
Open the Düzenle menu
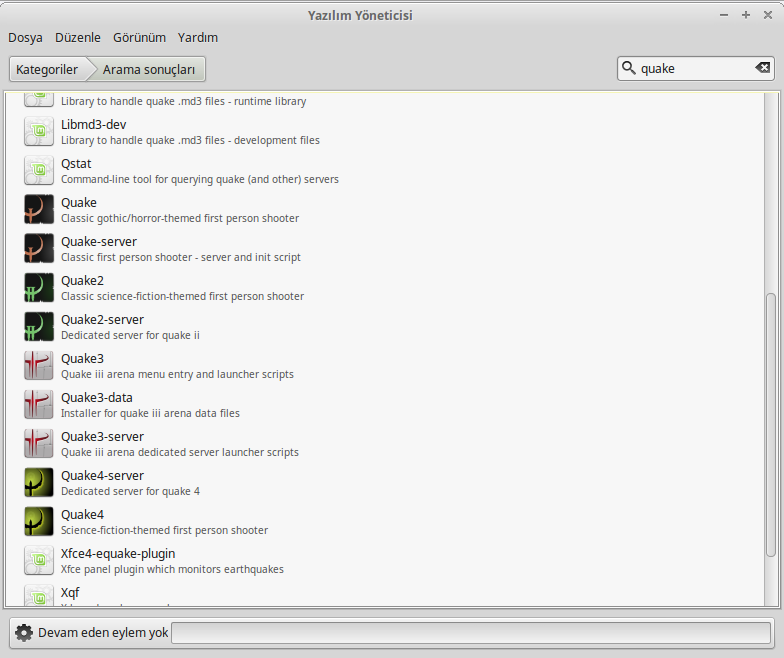click(78, 38)
